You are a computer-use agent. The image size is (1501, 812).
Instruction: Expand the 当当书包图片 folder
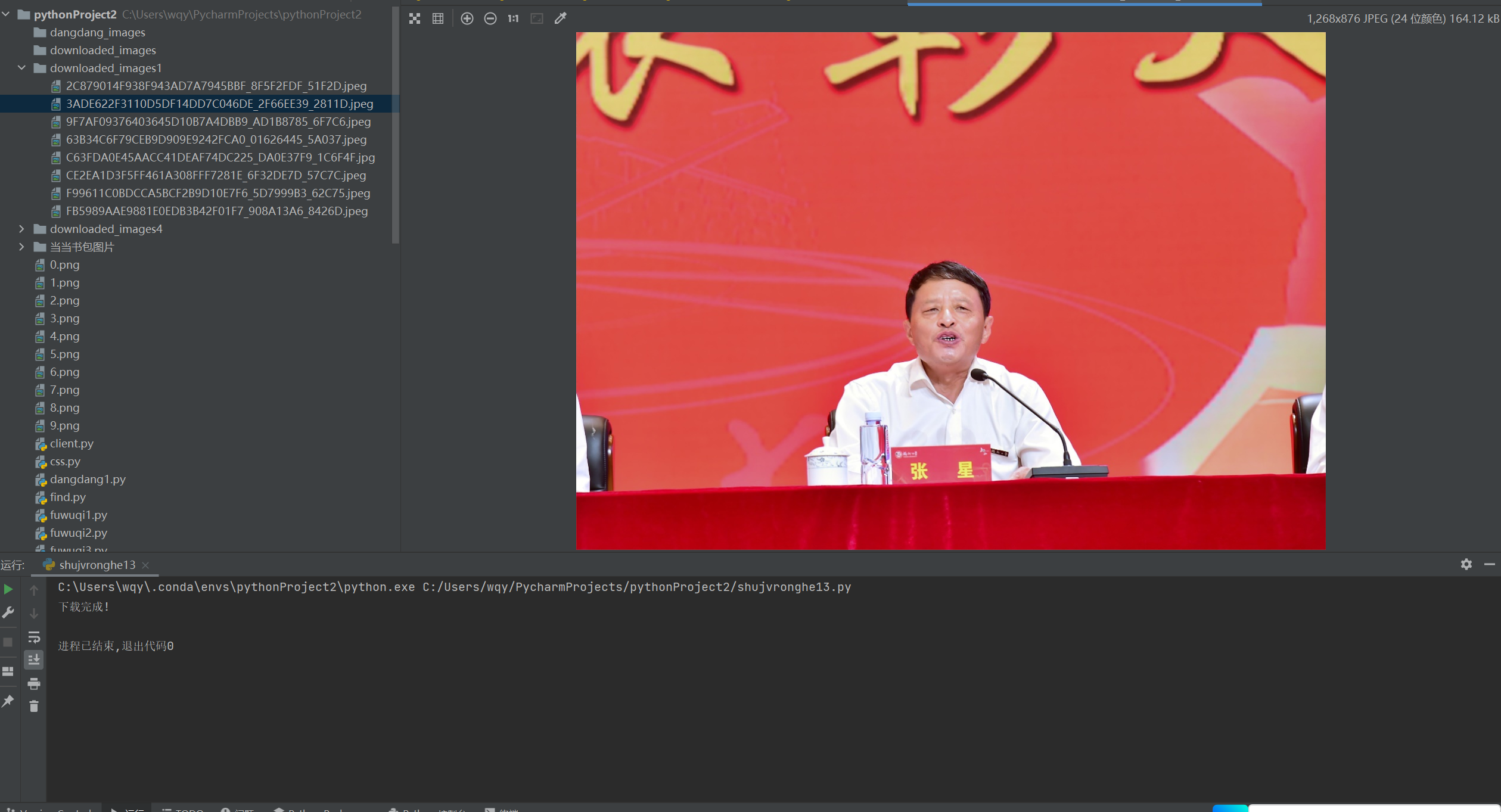pos(22,247)
